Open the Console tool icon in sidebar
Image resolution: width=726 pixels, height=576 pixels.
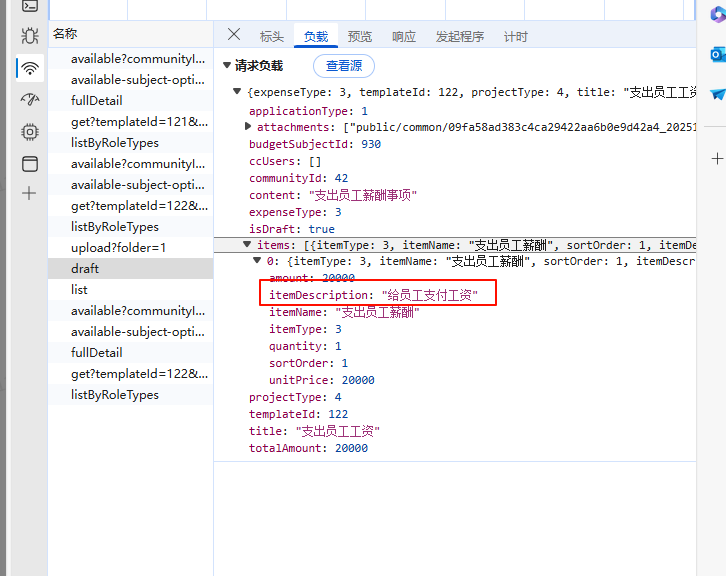[x=30, y=6]
